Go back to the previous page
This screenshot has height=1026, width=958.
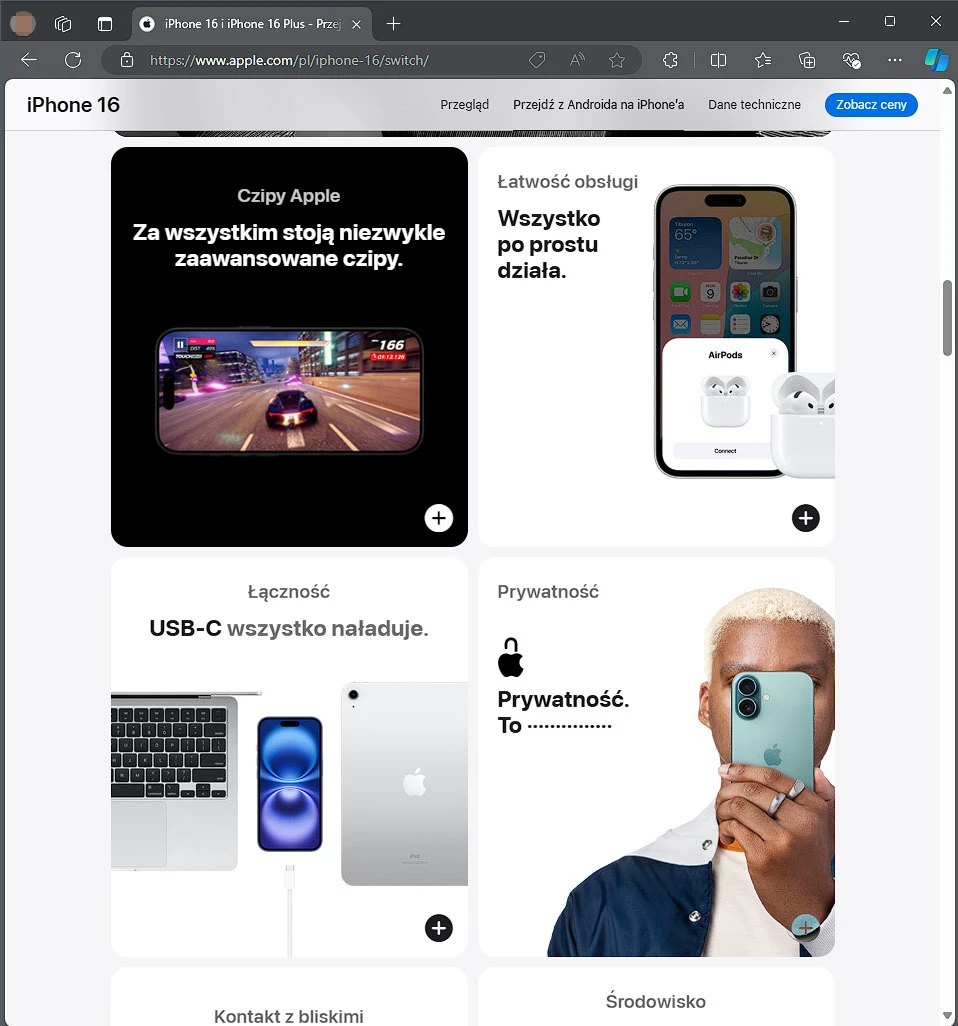(29, 60)
